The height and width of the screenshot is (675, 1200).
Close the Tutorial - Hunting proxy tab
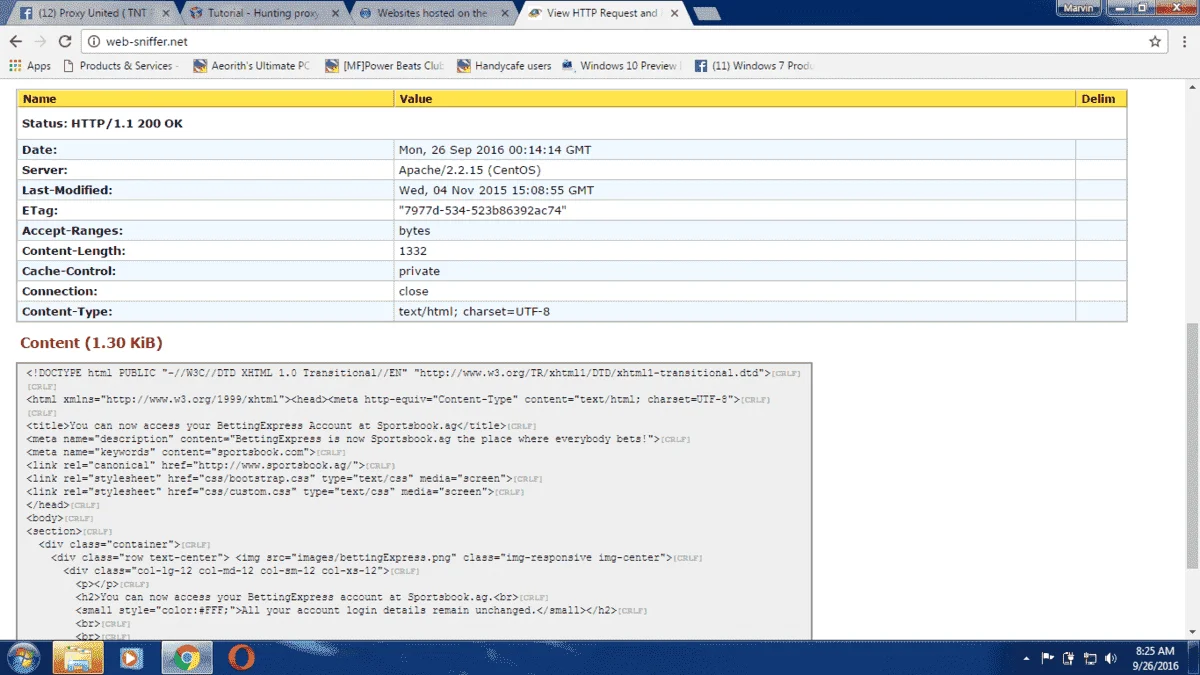pos(335,14)
